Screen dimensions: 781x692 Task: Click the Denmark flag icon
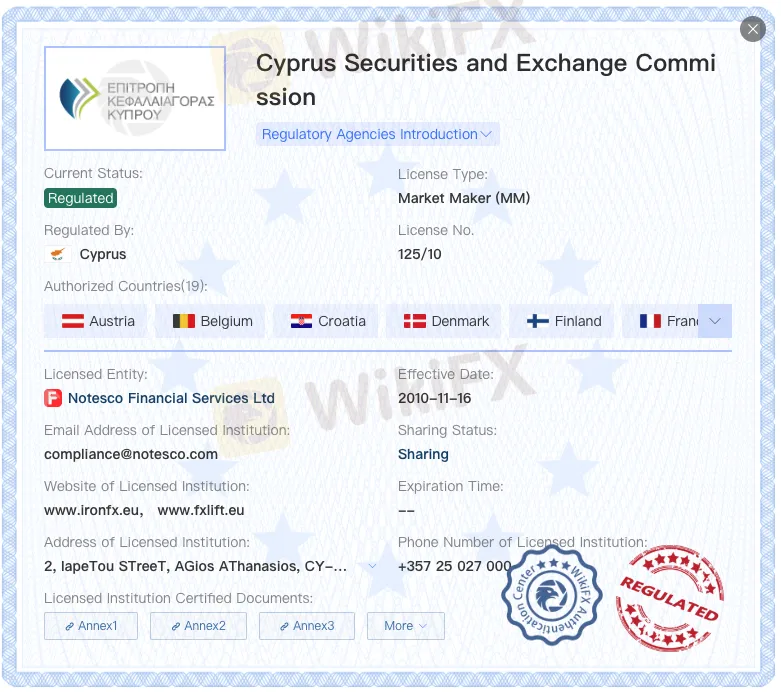point(415,321)
